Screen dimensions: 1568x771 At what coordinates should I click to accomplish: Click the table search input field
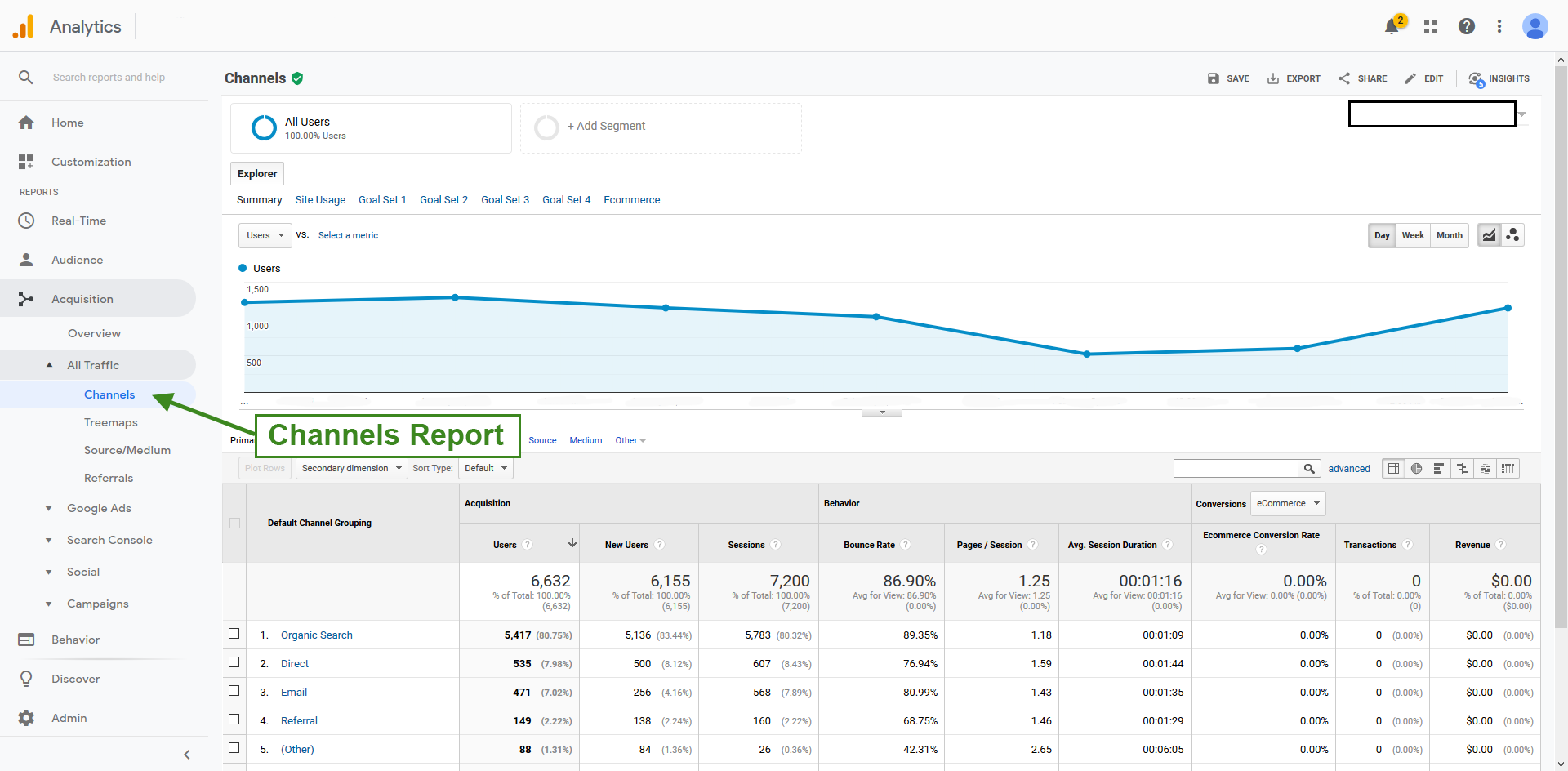click(x=1236, y=468)
